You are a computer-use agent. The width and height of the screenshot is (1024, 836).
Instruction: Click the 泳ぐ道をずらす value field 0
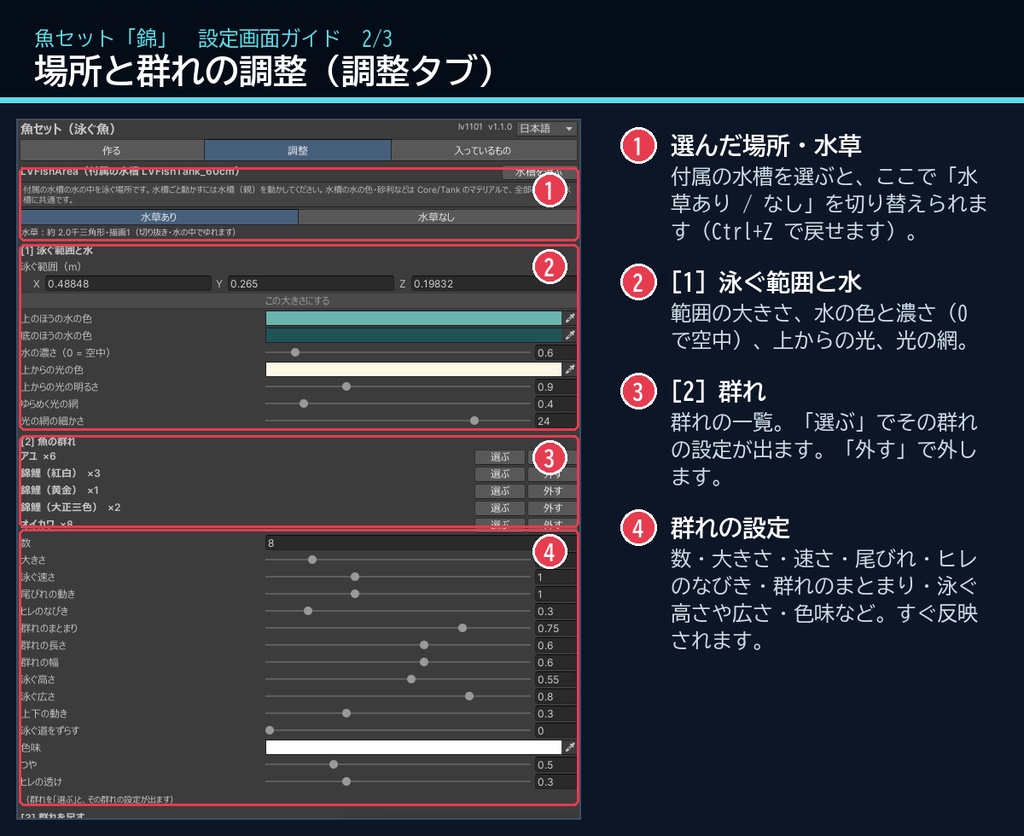tap(555, 730)
